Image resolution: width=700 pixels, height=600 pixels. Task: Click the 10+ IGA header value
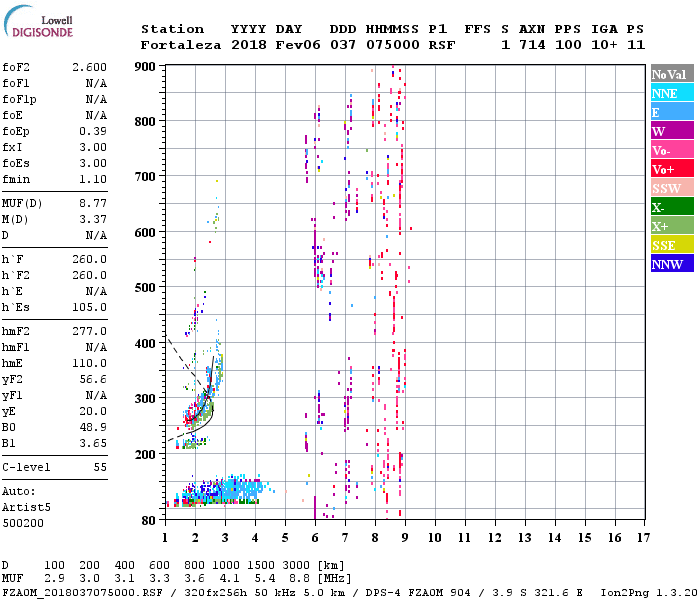tap(604, 45)
